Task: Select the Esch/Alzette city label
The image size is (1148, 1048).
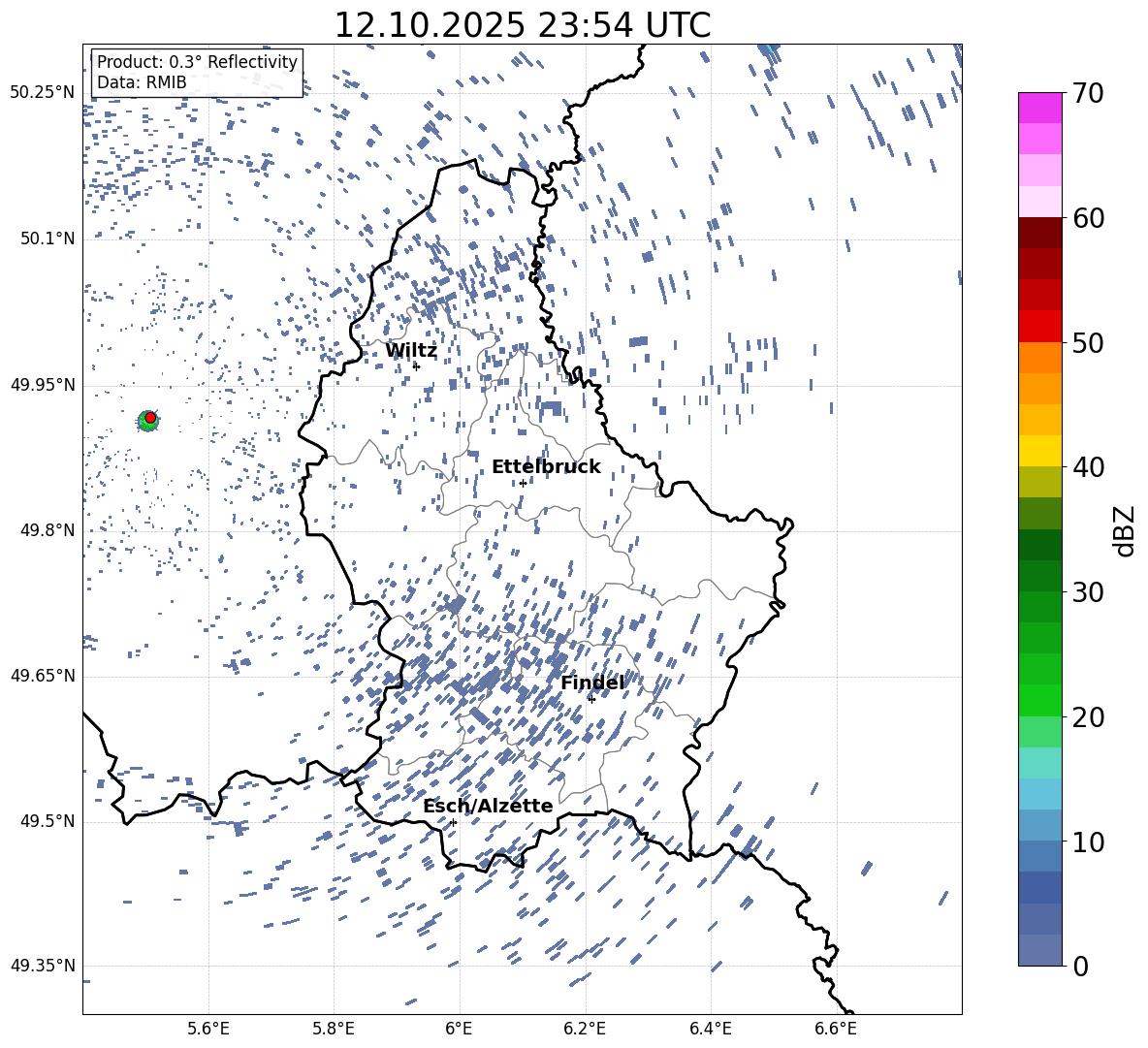Action: pos(487,807)
